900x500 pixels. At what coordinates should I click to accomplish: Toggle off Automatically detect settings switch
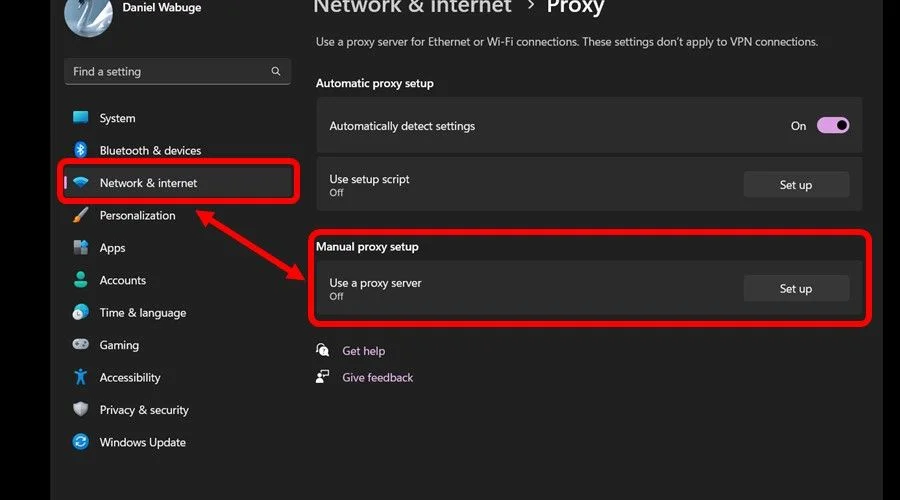coord(833,126)
